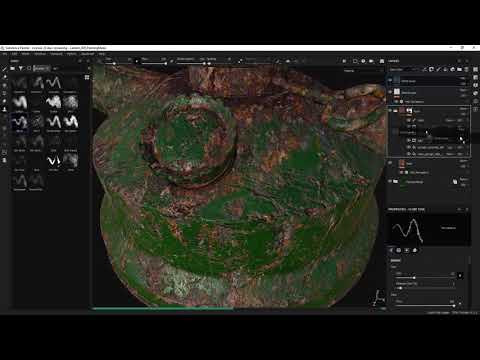Hide the selected folder layer with its eye icon

tap(390, 110)
